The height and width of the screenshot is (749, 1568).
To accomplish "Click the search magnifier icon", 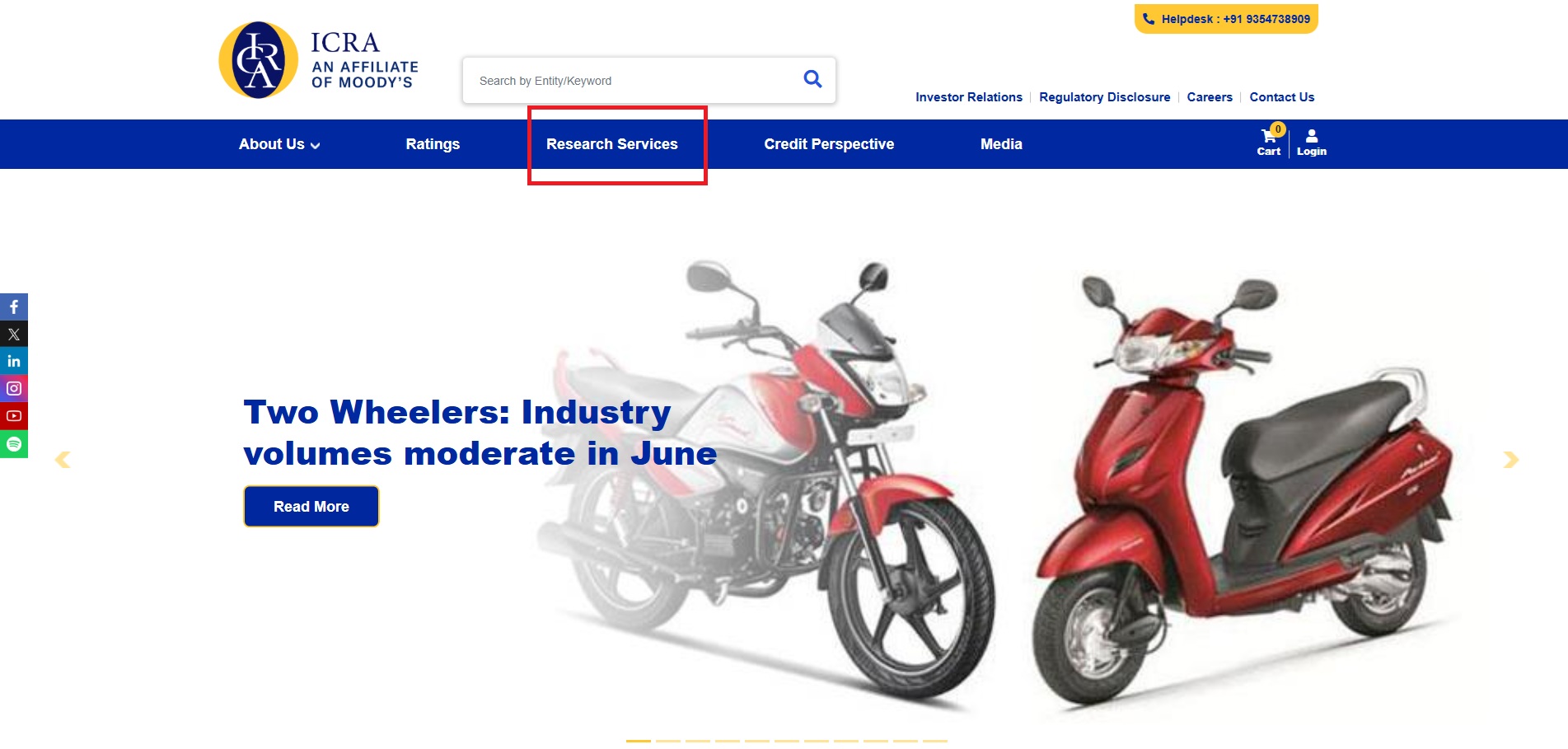I will pos(812,79).
